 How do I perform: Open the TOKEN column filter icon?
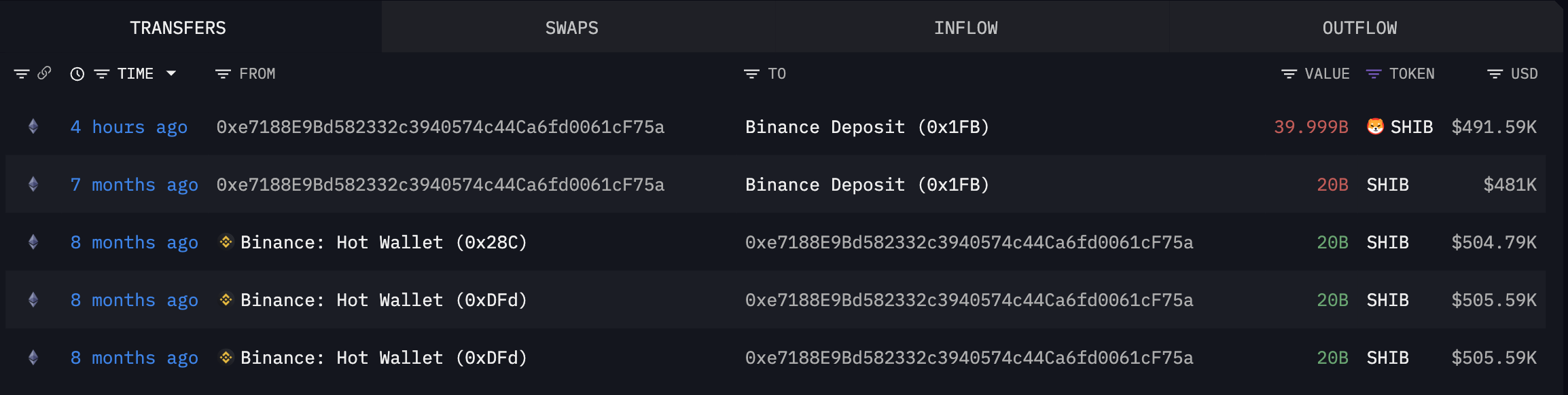(x=1374, y=74)
